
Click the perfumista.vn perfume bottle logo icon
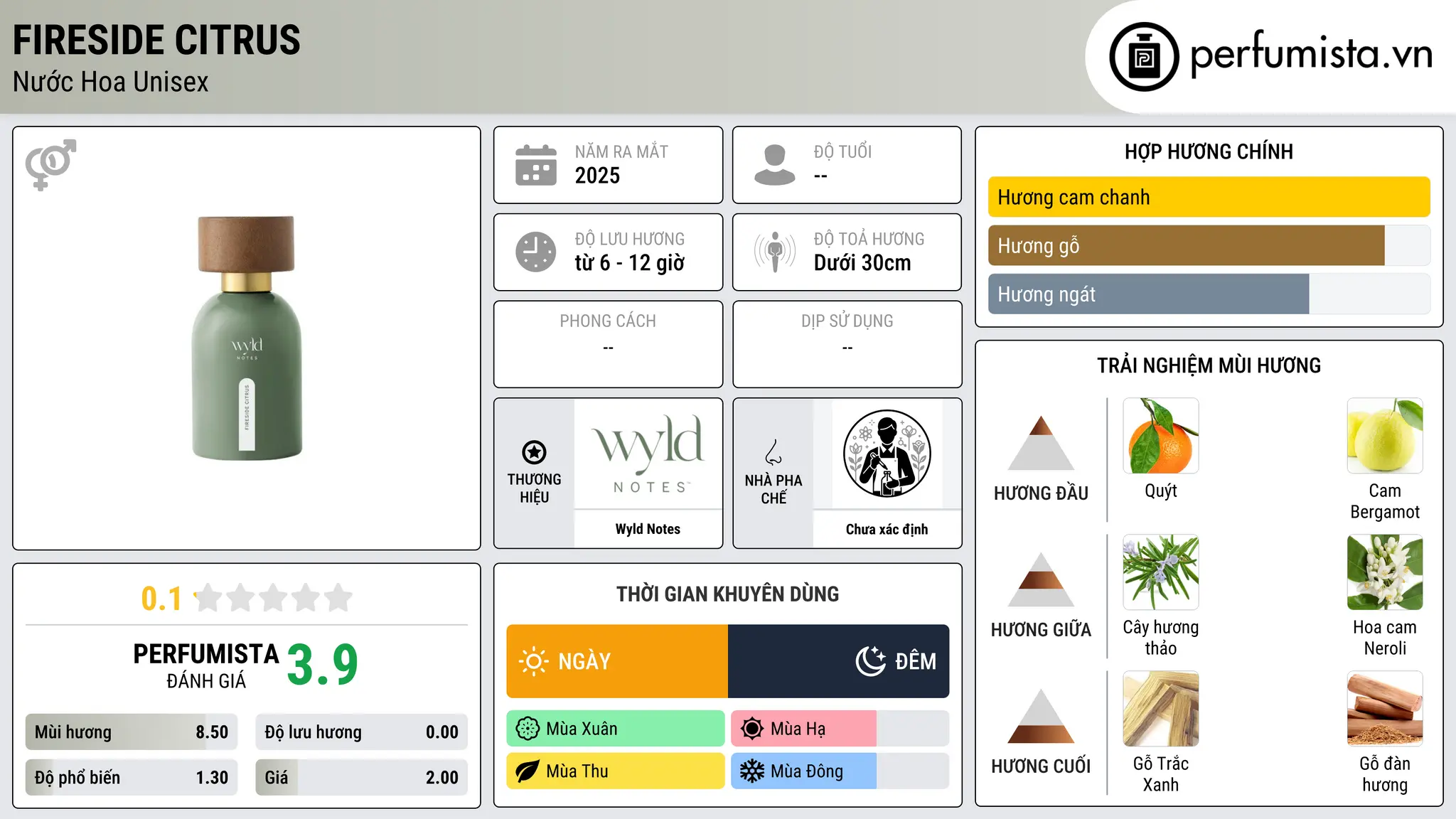pyautogui.click(x=1144, y=57)
